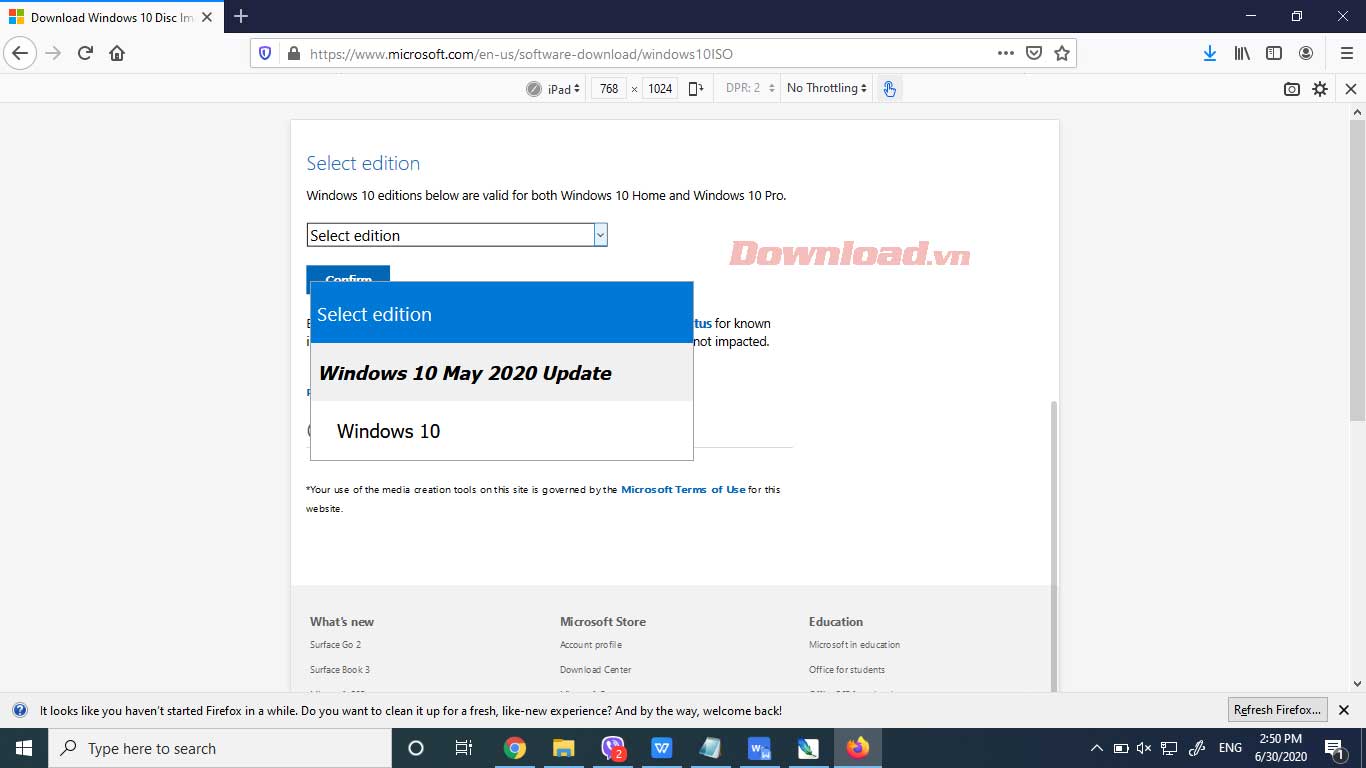Open Viber from the taskbar
Image resolution: width=1366 pixels, height=768 pixels.
point(612,748)
